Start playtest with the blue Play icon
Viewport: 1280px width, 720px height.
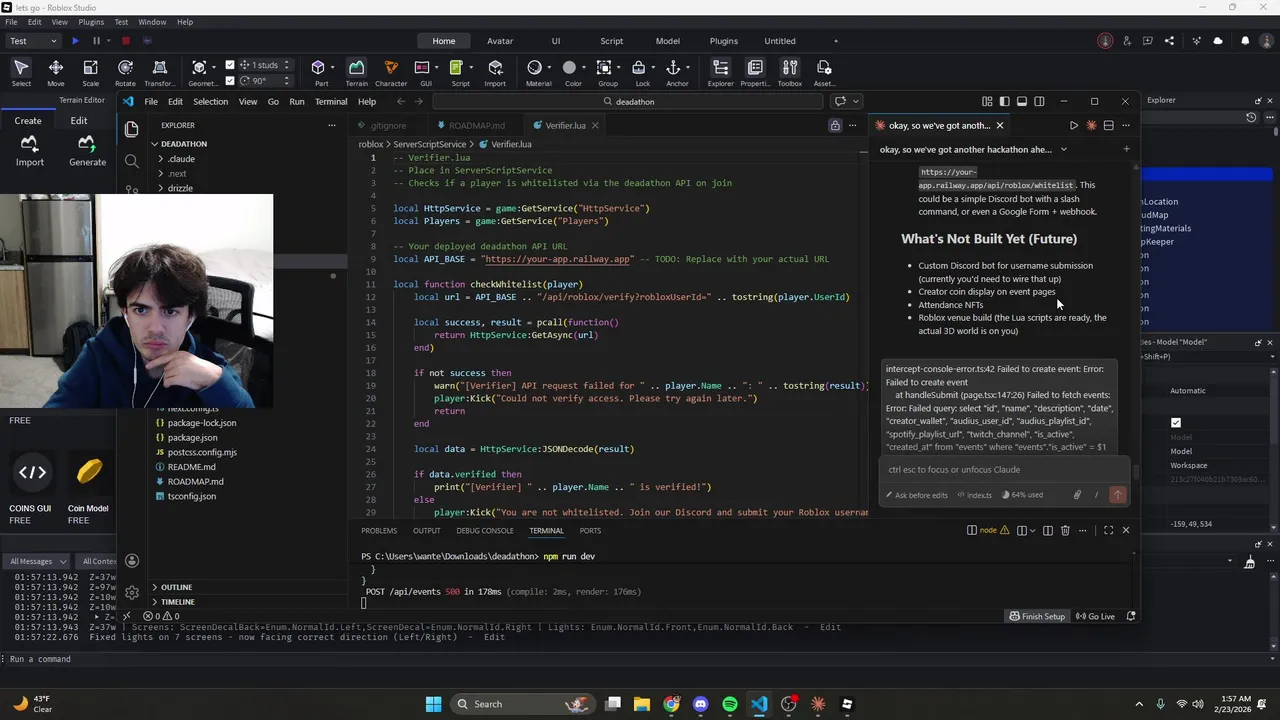[75, 41]
